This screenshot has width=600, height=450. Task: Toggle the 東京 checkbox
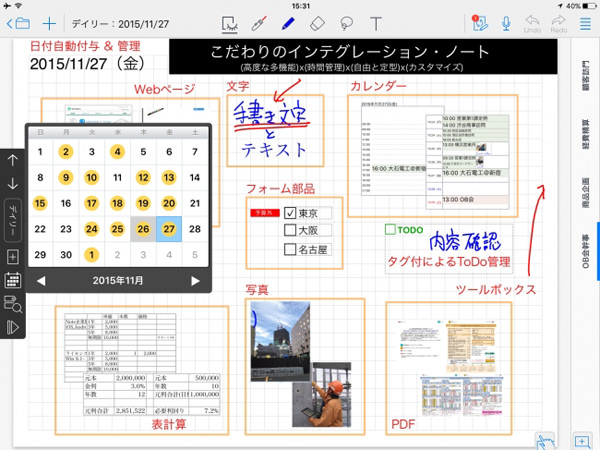pyautogui.click(x=290, y=213)
